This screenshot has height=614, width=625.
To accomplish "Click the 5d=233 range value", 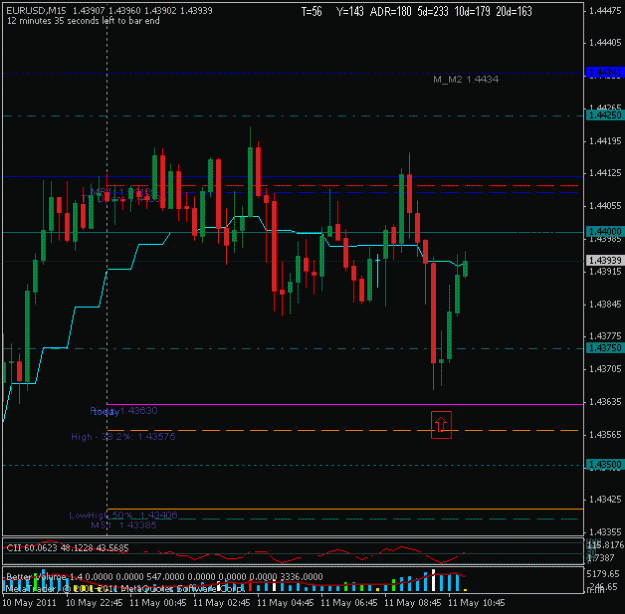I will (433, 12).
